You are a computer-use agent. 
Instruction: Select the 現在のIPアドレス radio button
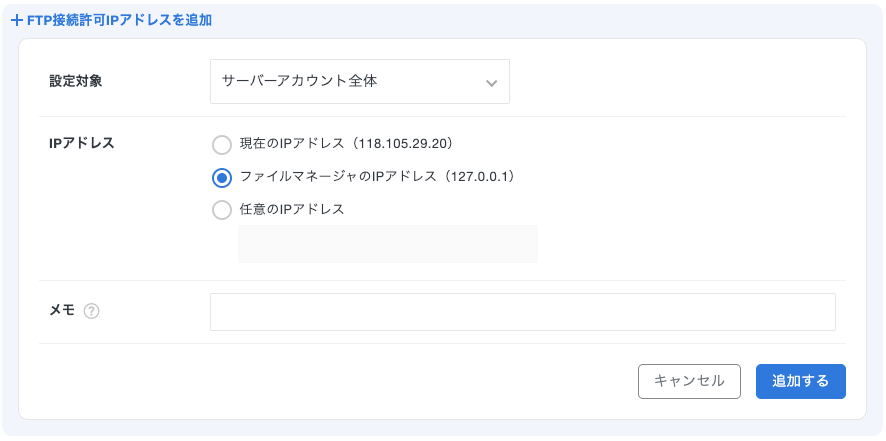pyautogui.click(x=222, y=145)
